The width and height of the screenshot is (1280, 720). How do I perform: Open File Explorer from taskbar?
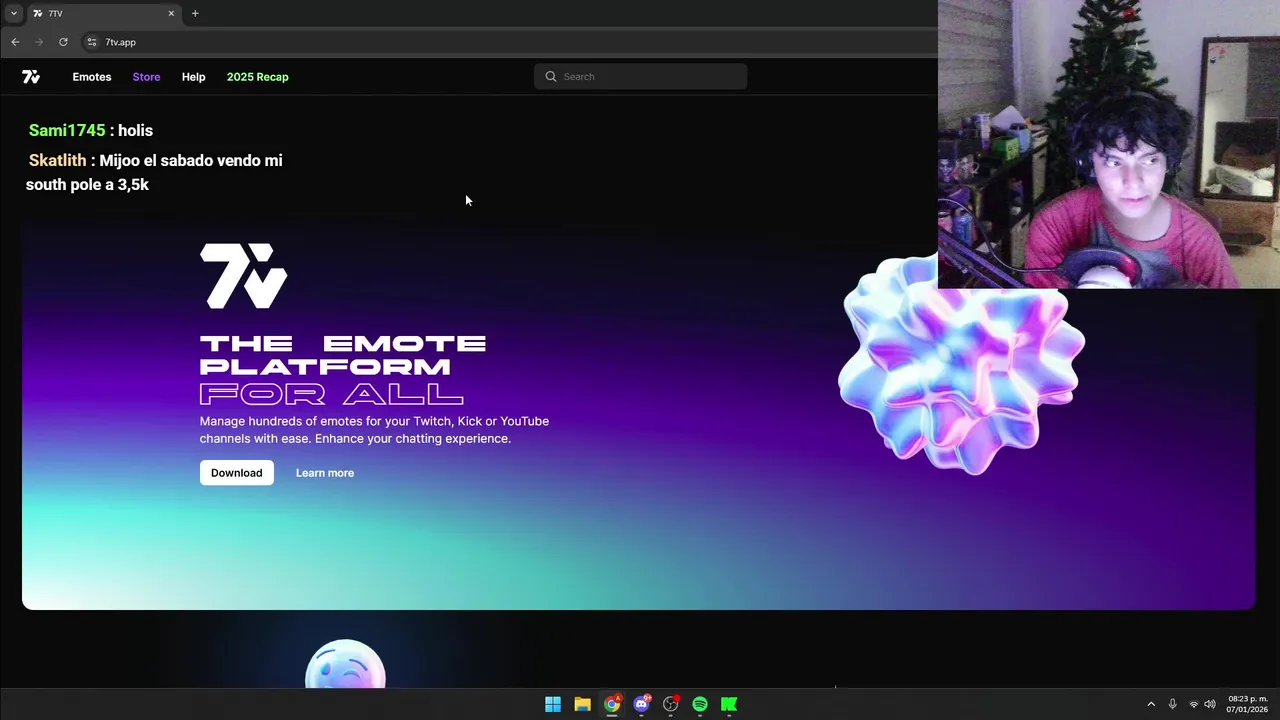[582, 705]
